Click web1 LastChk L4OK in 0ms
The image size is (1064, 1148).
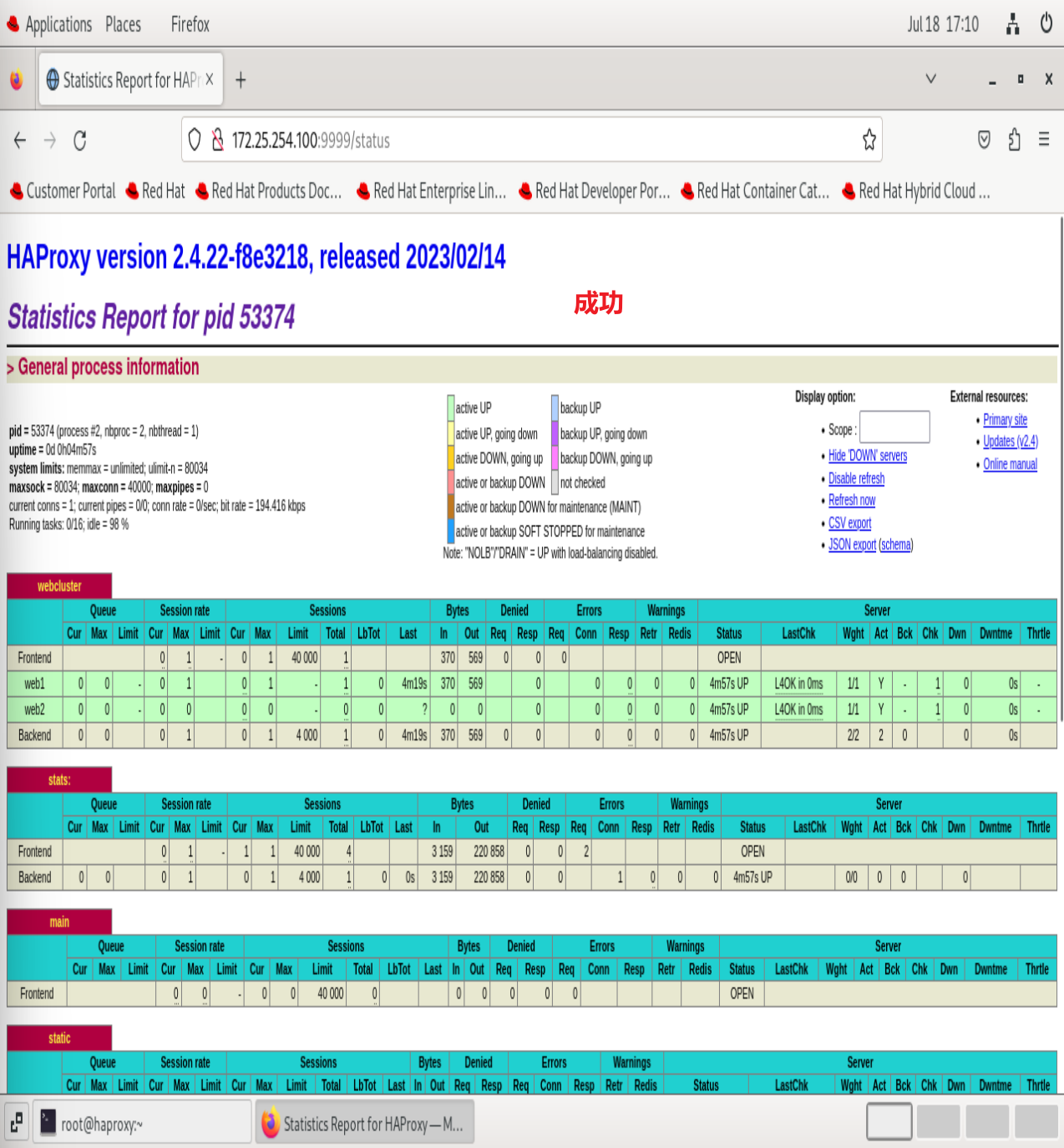(798, 683)
